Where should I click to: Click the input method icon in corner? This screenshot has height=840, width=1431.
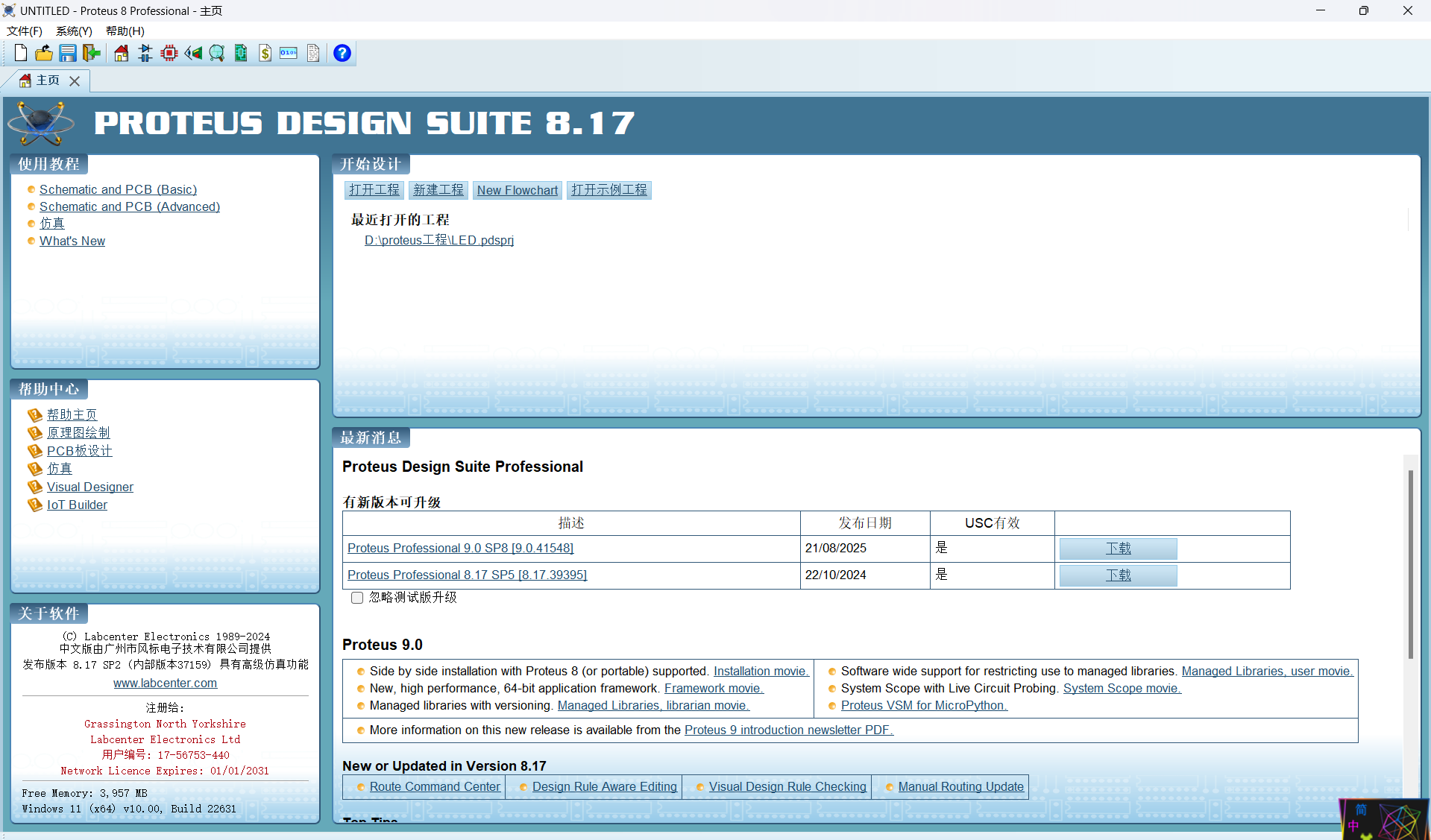pyautogui.click(x=1385, y=819)
